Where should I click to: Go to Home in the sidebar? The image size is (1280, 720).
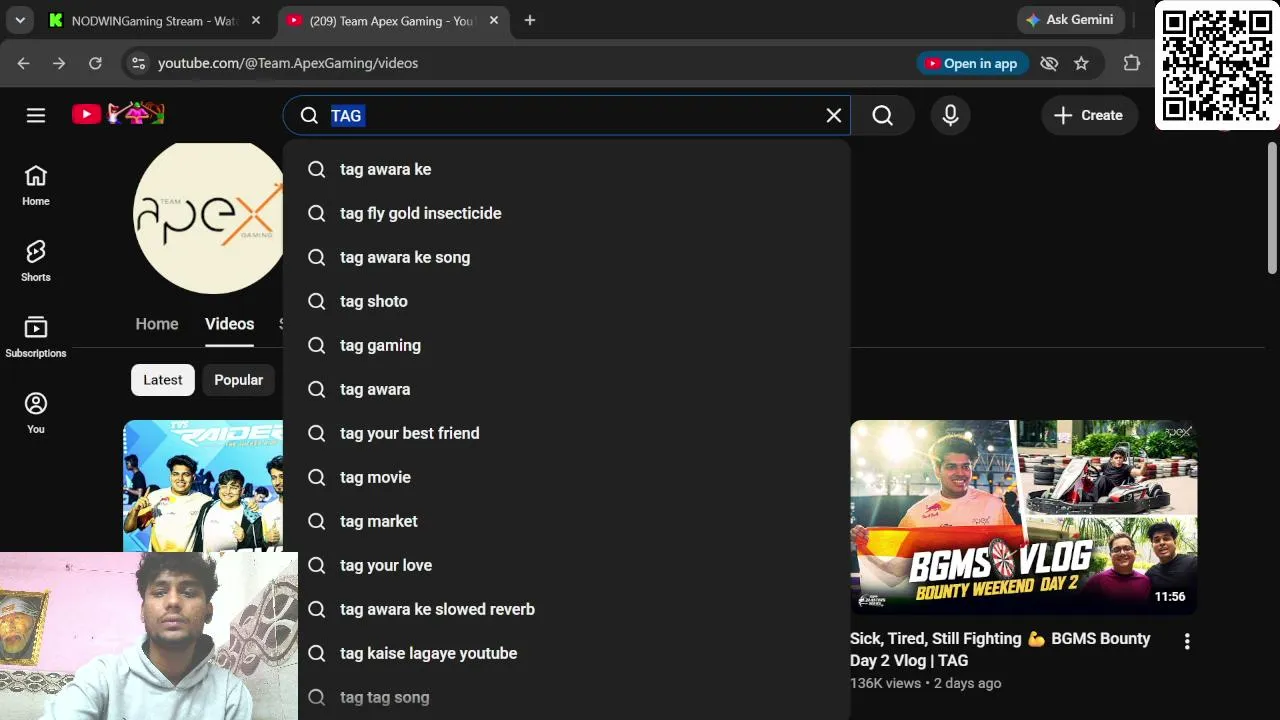[36, 186]
